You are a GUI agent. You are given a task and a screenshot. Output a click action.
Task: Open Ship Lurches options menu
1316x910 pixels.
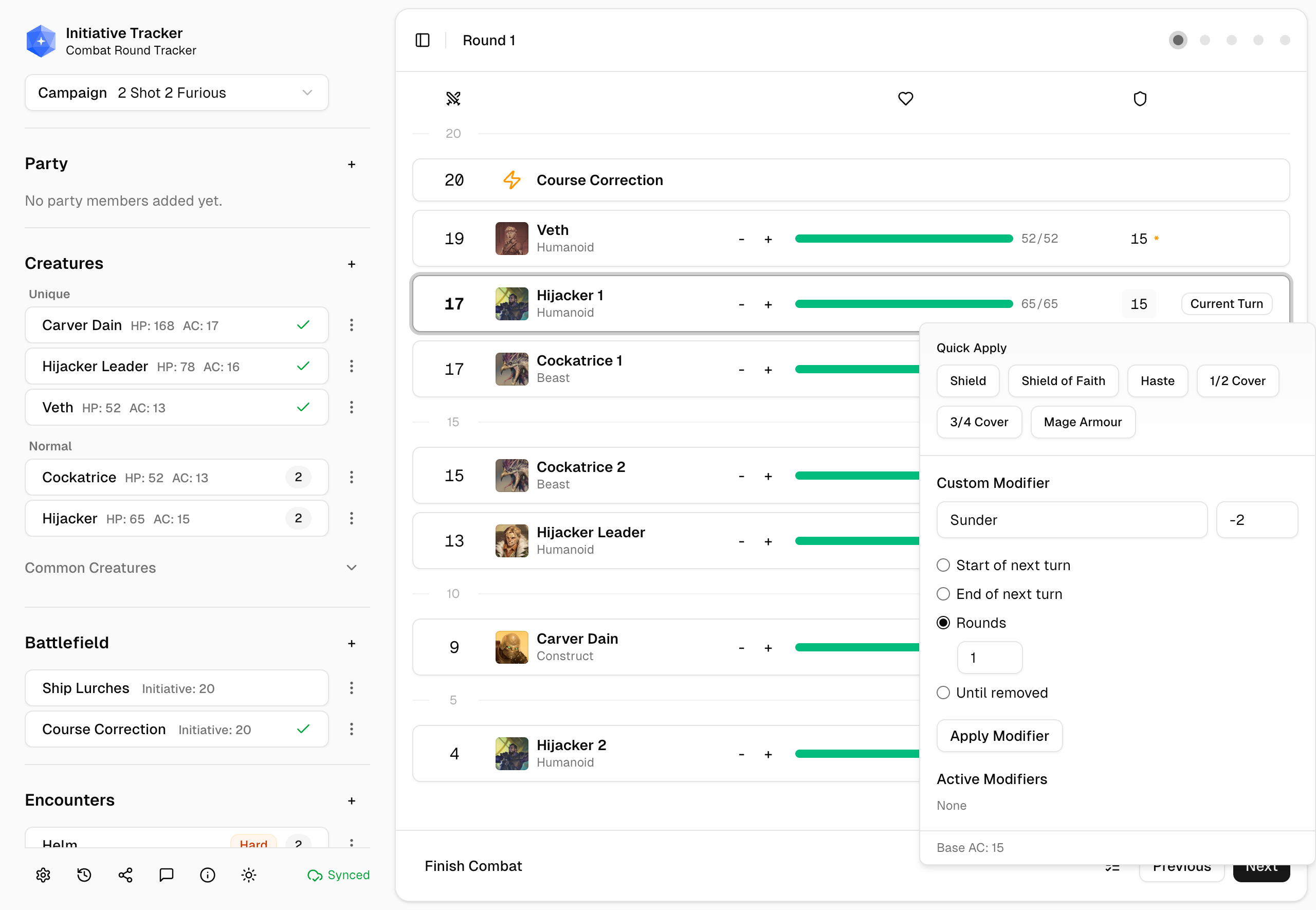tap(352, 688)
